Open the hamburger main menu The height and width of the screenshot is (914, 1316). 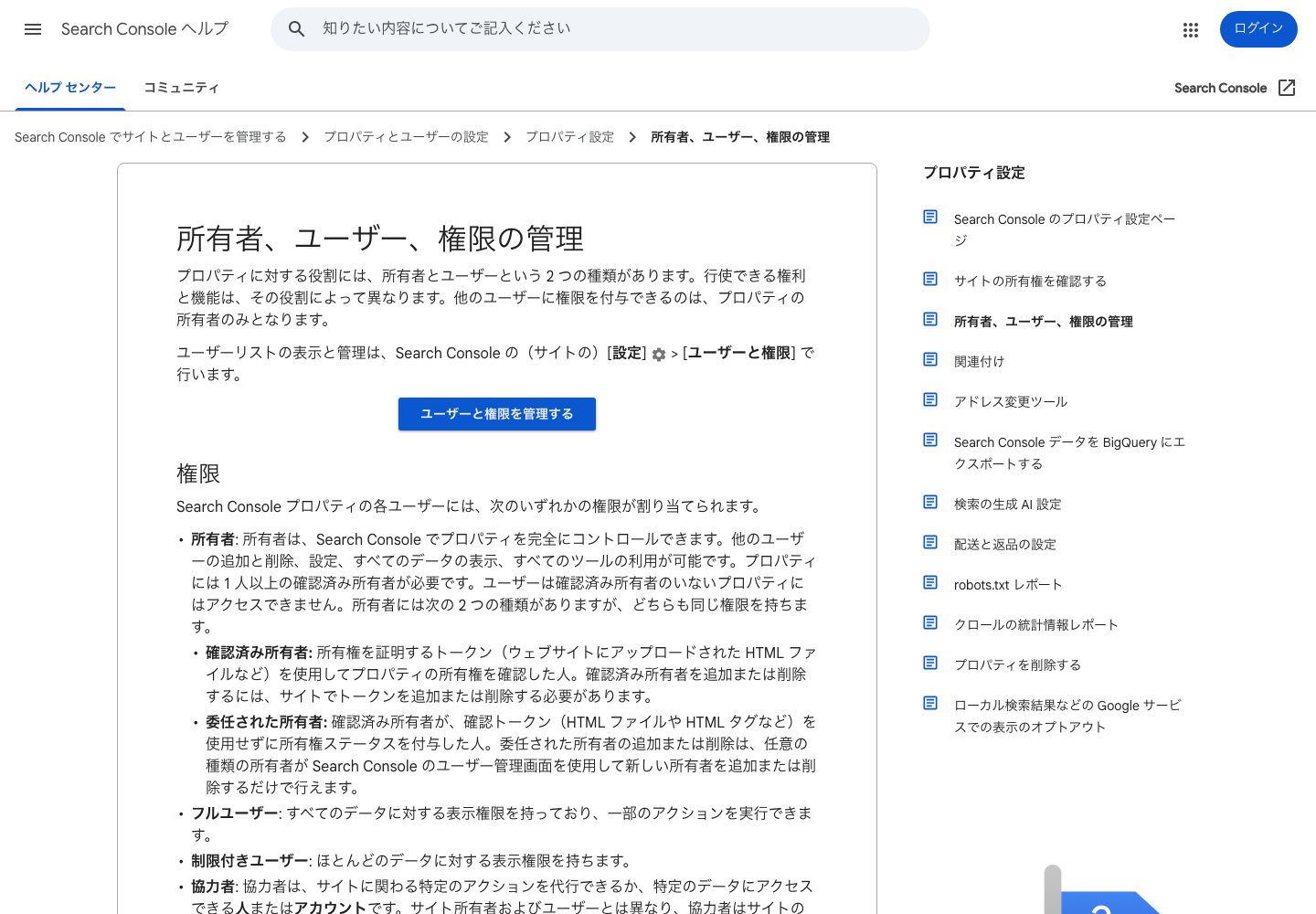(33, 29)
